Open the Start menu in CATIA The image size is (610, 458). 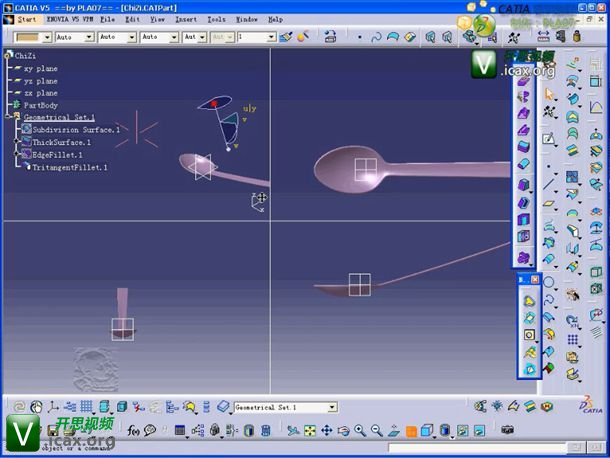26,19
